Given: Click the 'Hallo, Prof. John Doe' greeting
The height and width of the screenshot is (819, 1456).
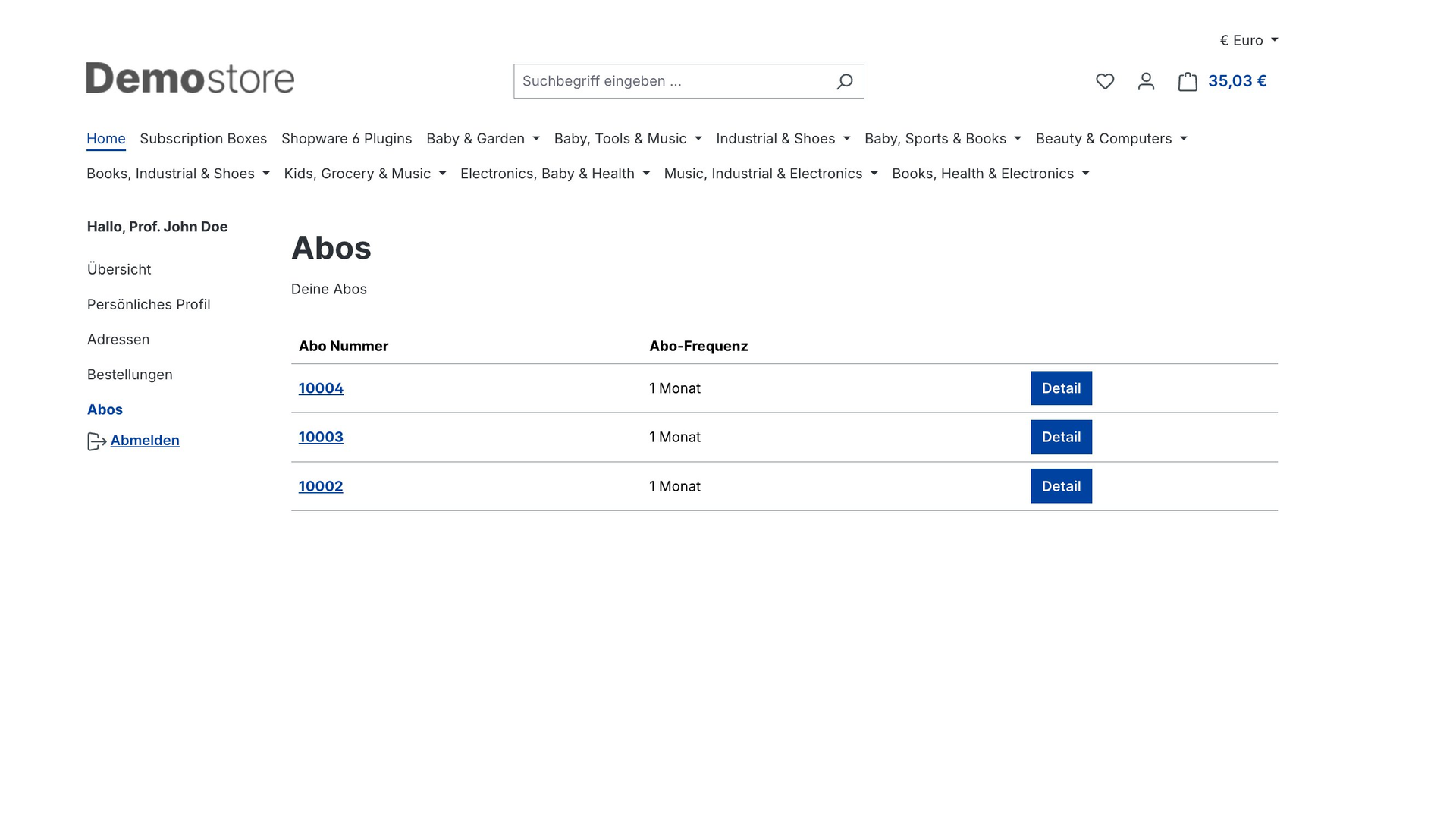Looking at the screenshot, I should click(157, 227).
